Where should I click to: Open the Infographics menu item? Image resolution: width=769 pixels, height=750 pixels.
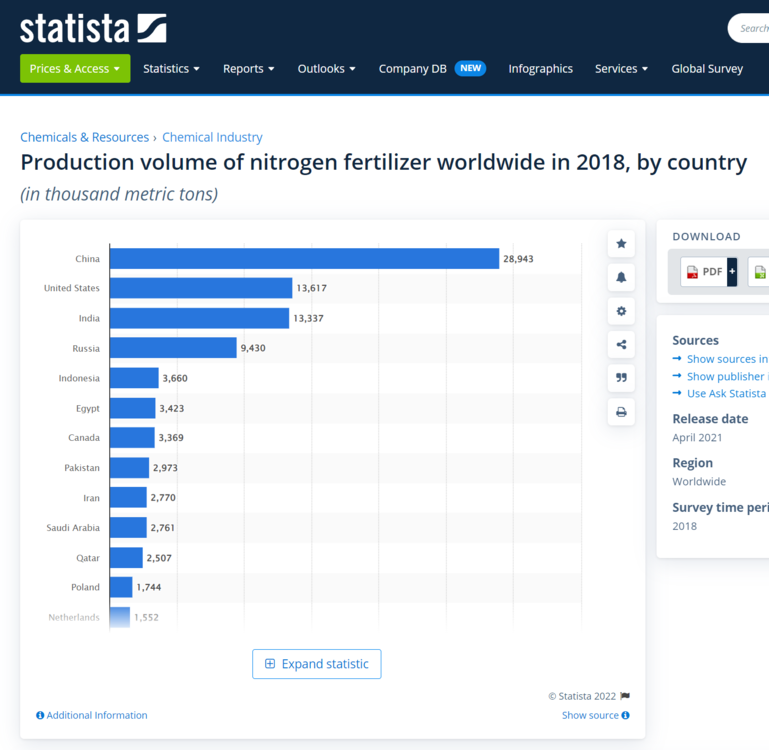[540, 69]
